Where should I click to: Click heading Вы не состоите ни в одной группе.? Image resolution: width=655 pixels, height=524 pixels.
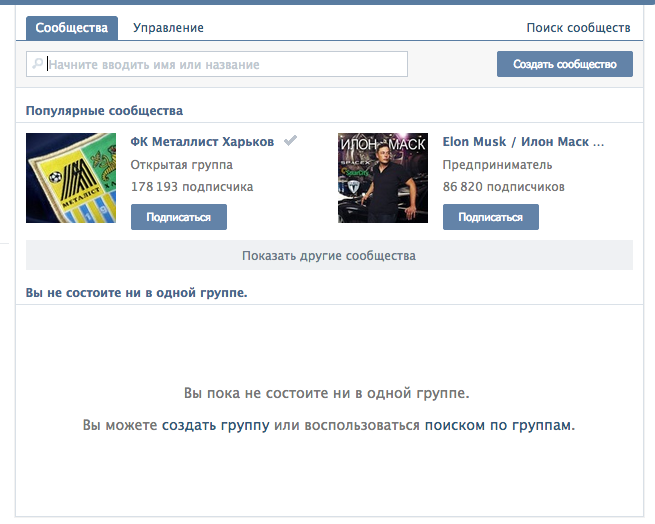137,293
